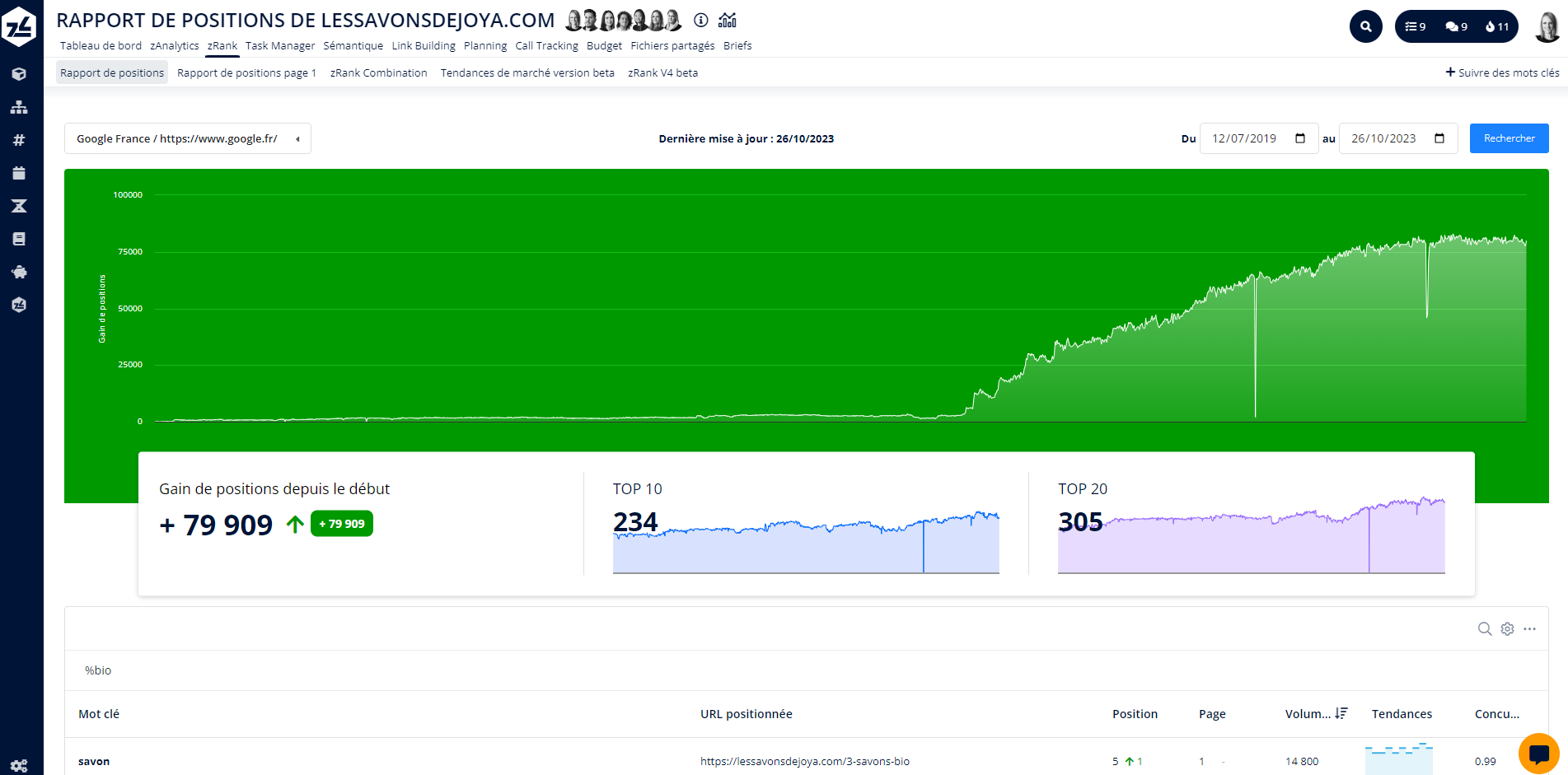This screenshot has width=1568, height=775.
Task: Click the savon keyword row
Action: [807, 758]
